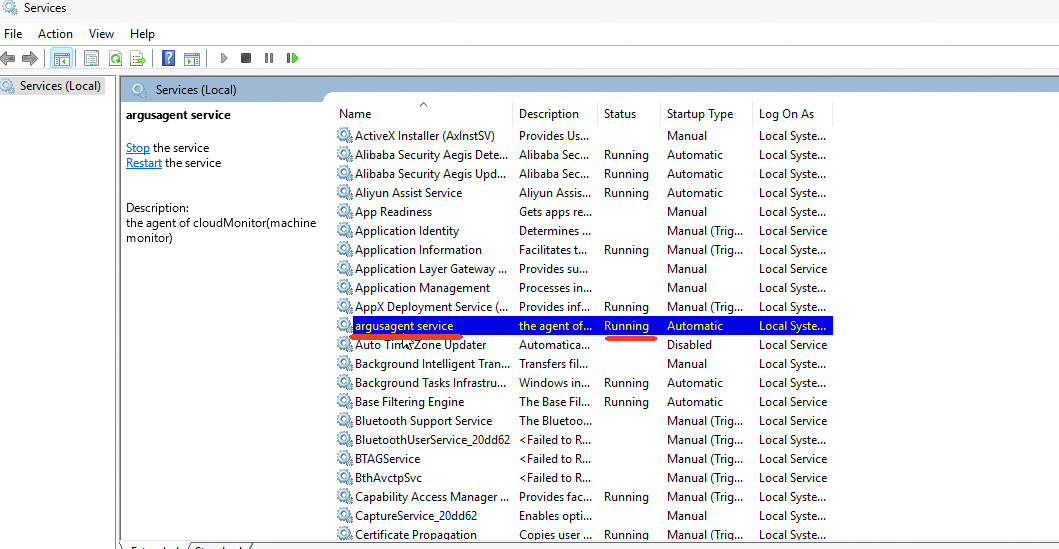This screenshot has height=549, width=1059.
Task: Click the Refresh toolbar icon
Action: [115, 59]
